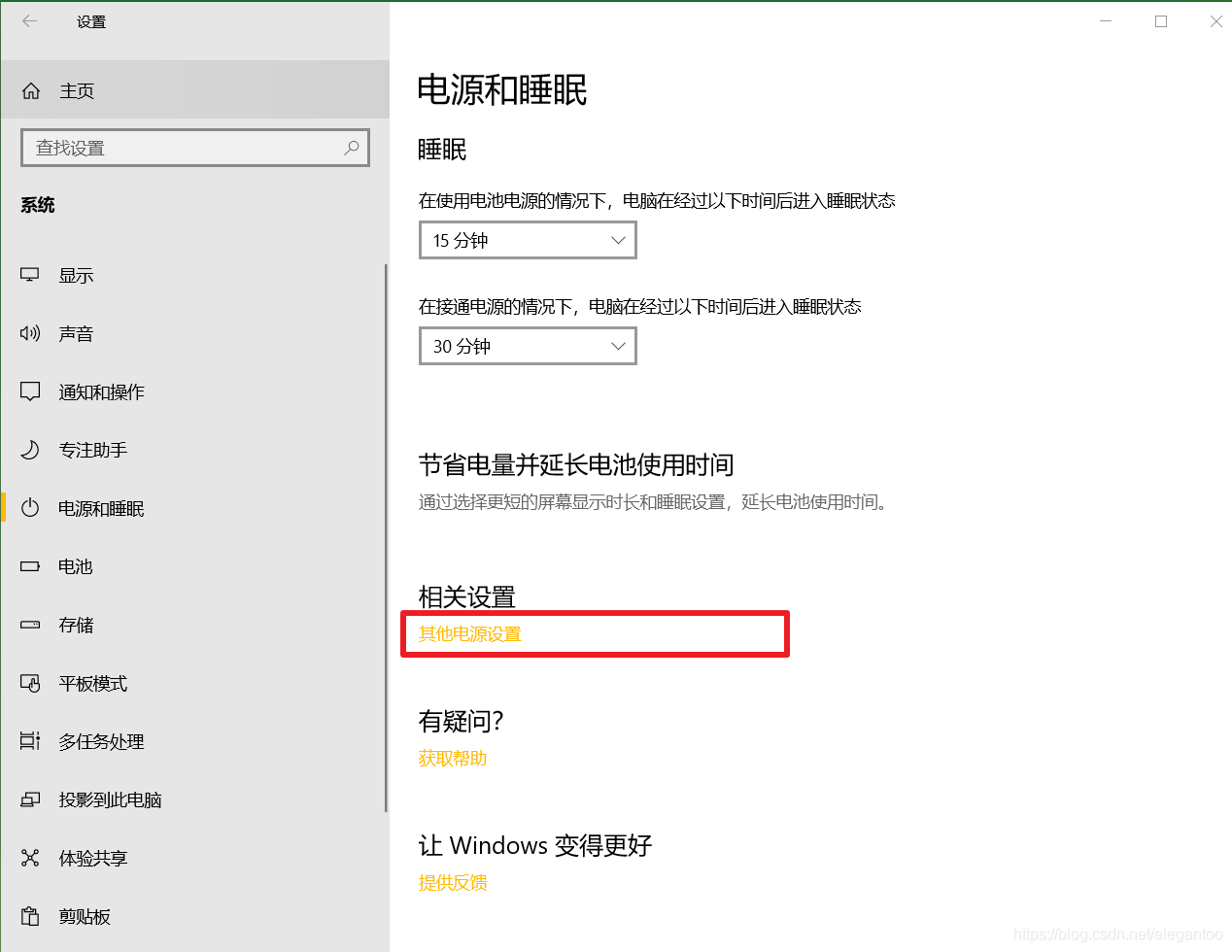Click the projection icon for 投影到此电脑
1232x952 pixels.
click(30, 799)
